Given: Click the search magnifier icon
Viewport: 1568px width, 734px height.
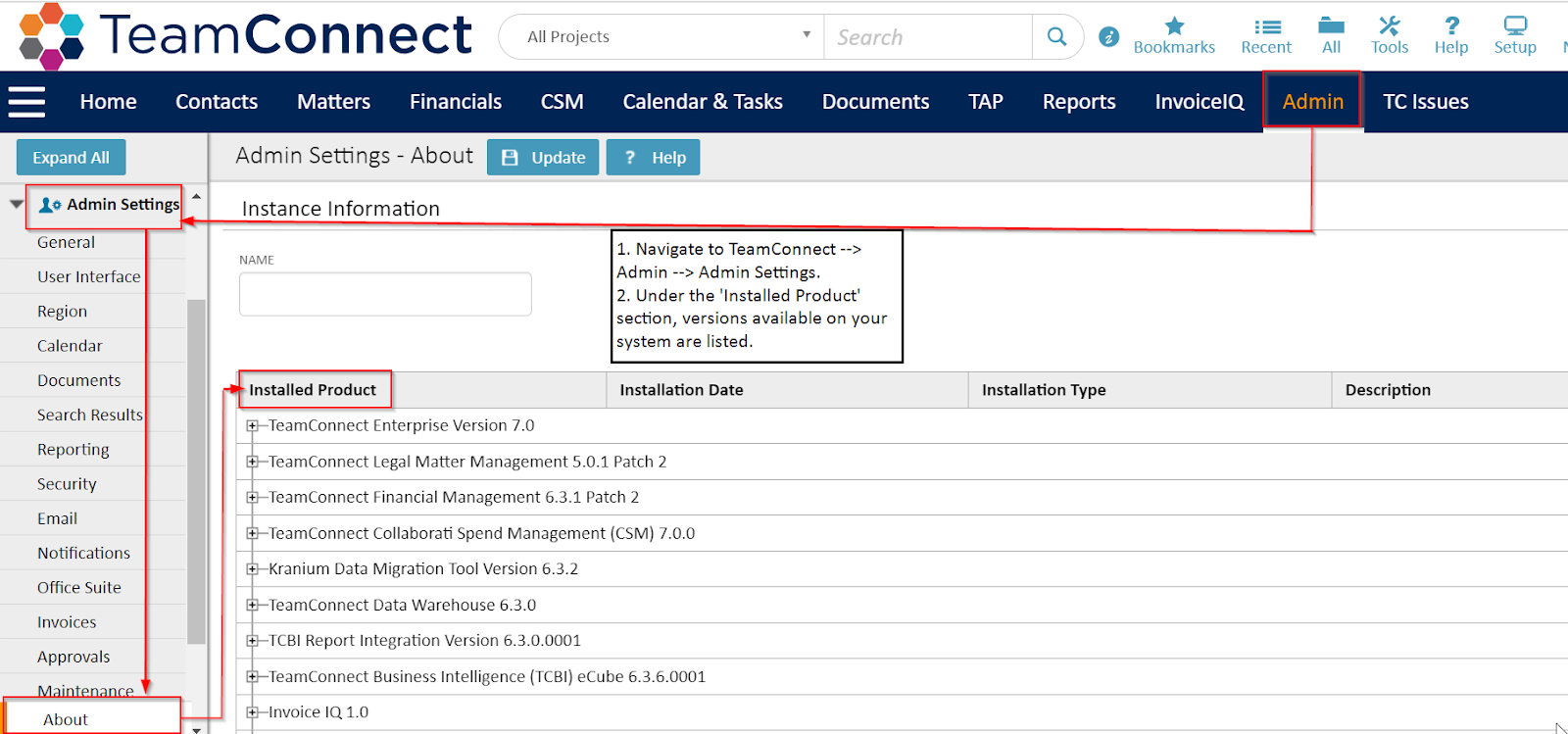Looking at the screenshot, I should click(1056, 37).
